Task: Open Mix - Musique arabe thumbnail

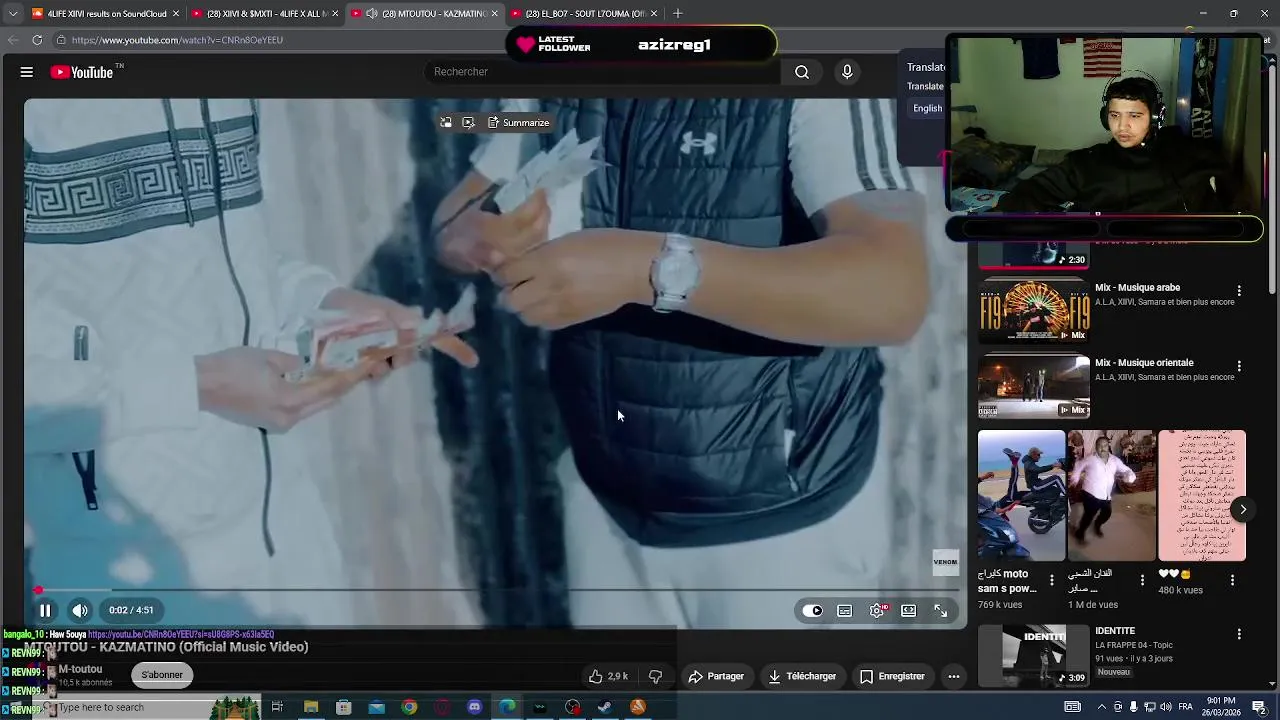Action: point(1034,310)
